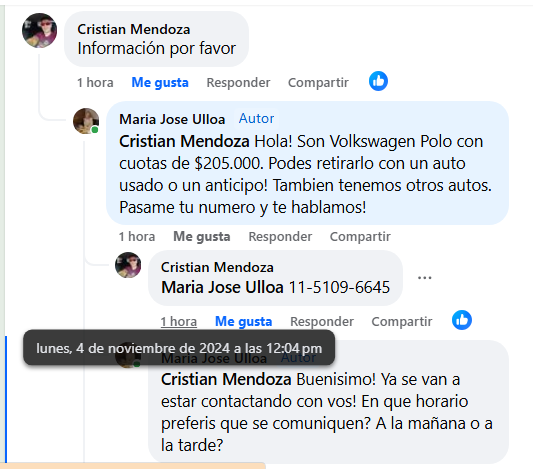
Task: Open Cristian Mendoza's avatar on phone number reply
Action: click(128, 265)
